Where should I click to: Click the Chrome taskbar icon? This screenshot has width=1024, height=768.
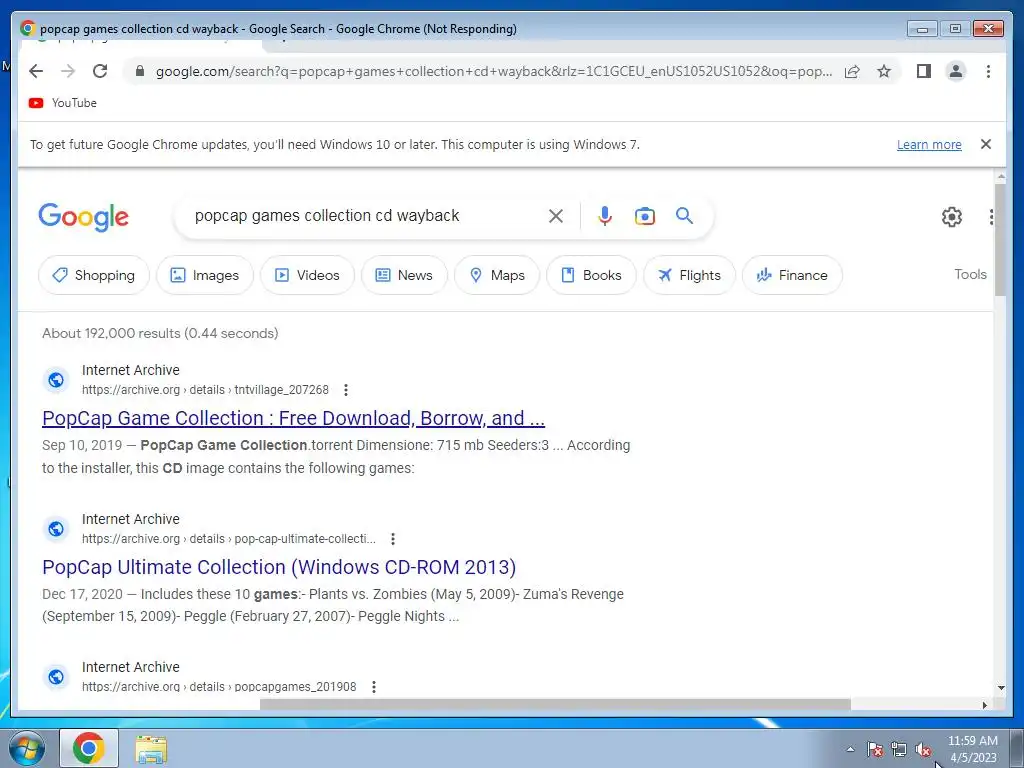point(89,748)
